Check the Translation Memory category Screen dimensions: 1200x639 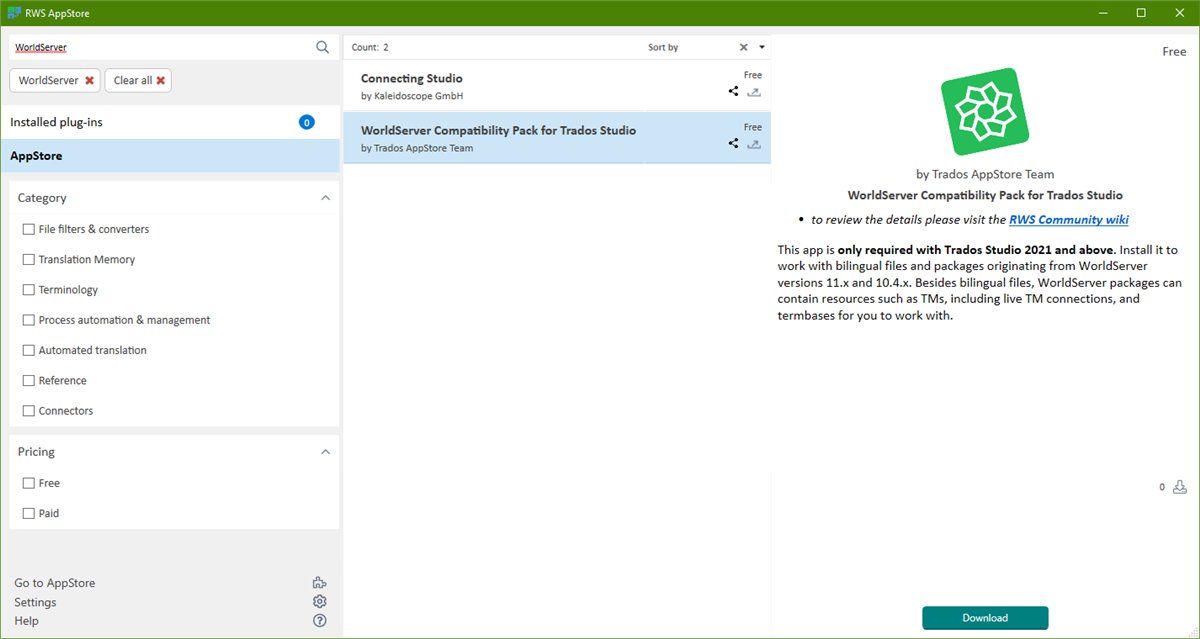[x=28, y=259]
